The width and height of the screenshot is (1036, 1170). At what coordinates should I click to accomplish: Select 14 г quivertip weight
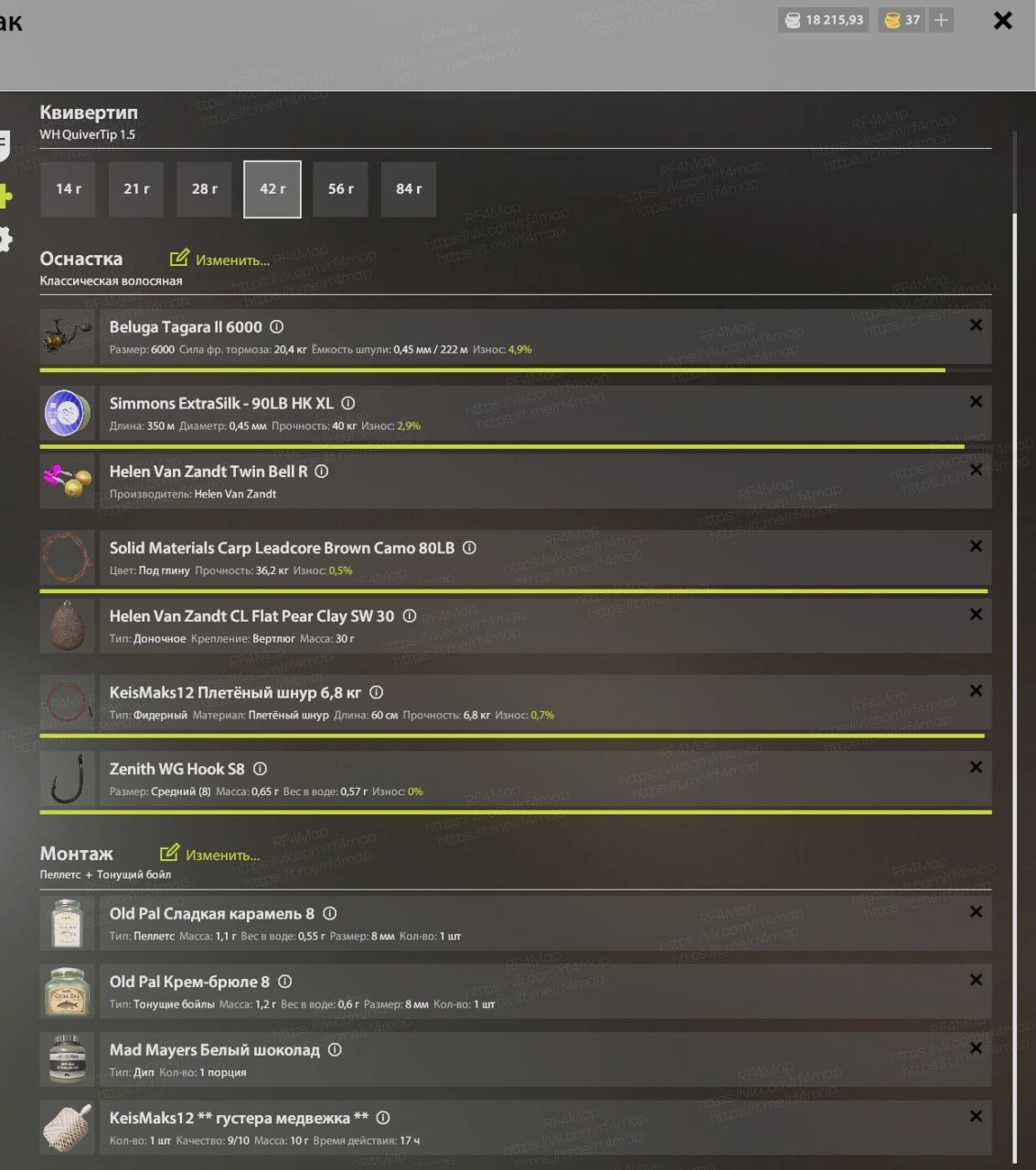pyautogui.click(x=69, y=189)
